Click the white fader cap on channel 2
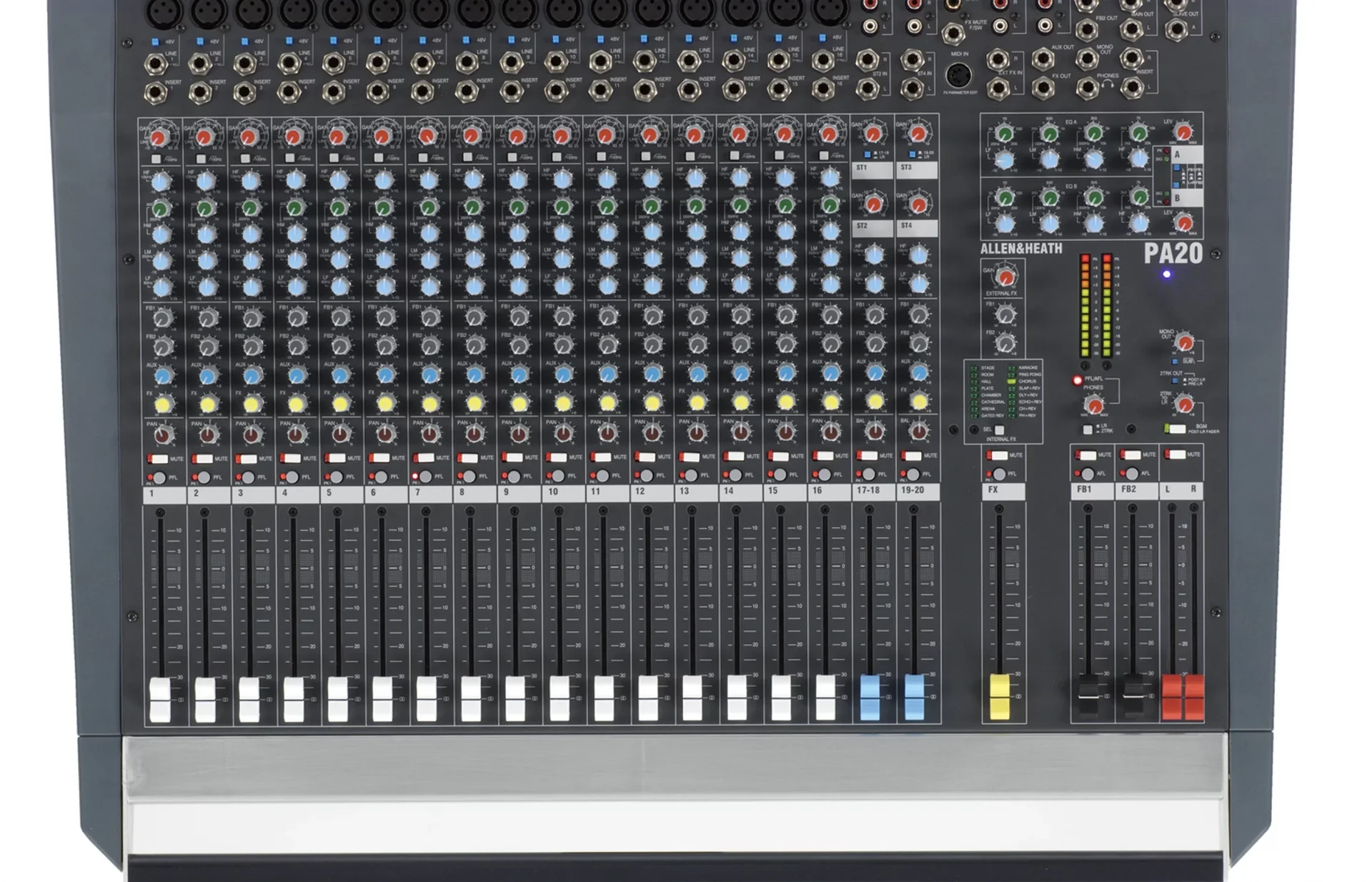The width and height of the screenshot is (1372, 882). pos(205,700)
